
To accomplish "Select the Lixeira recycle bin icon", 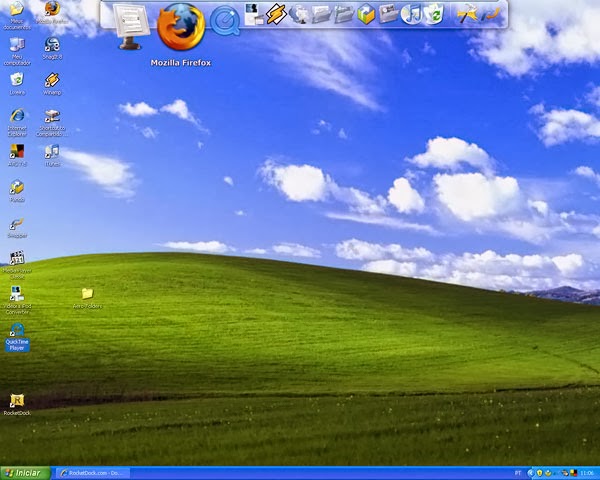I will (x=17, y=83).
